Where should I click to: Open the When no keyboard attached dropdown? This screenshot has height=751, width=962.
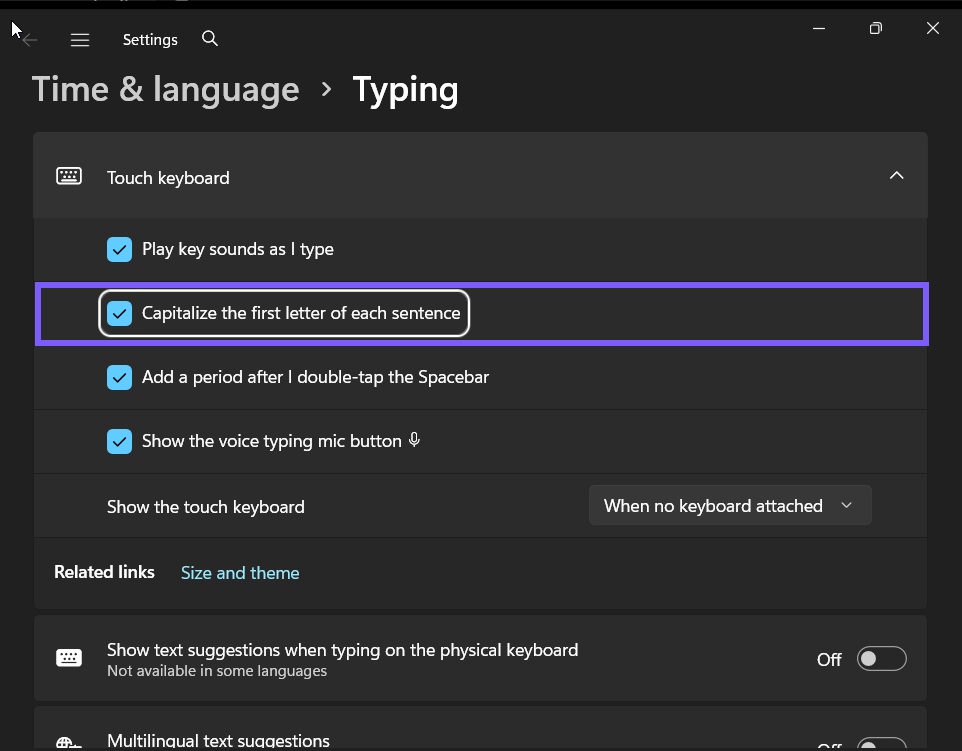[730, 505]
